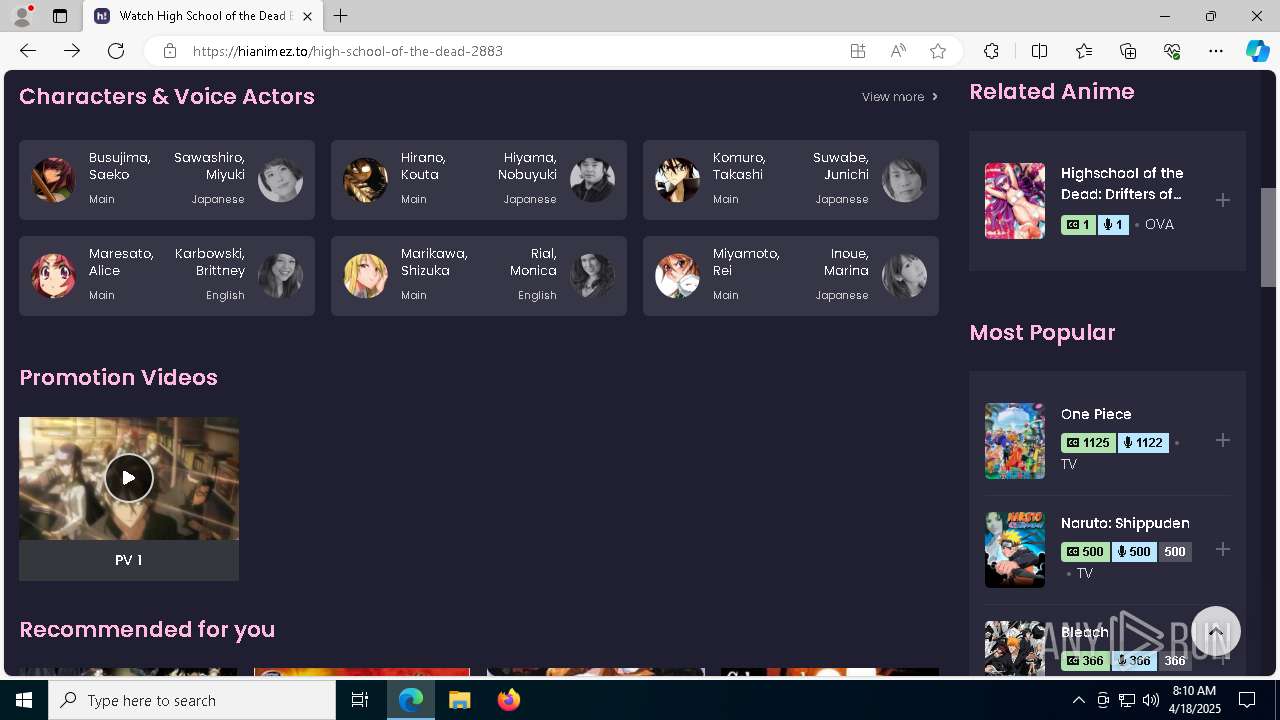Open character Miyamoto, Rei
1280x720 pixels.
[x=746, y=262]
